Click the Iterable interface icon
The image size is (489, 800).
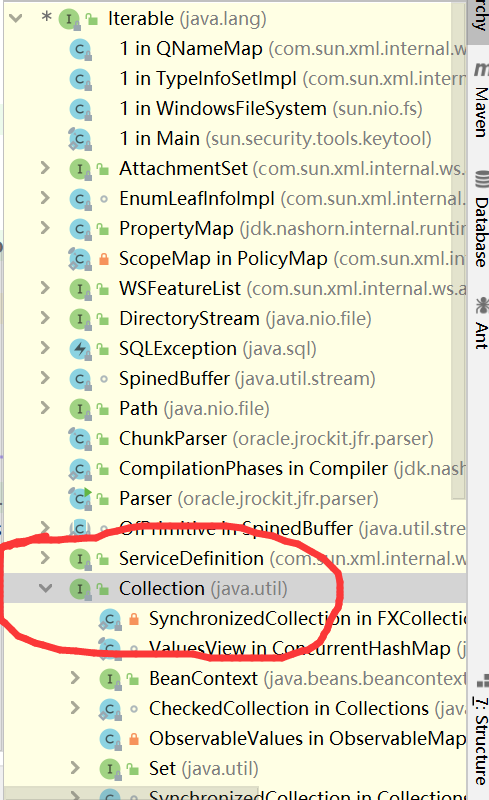coord(68,19)
